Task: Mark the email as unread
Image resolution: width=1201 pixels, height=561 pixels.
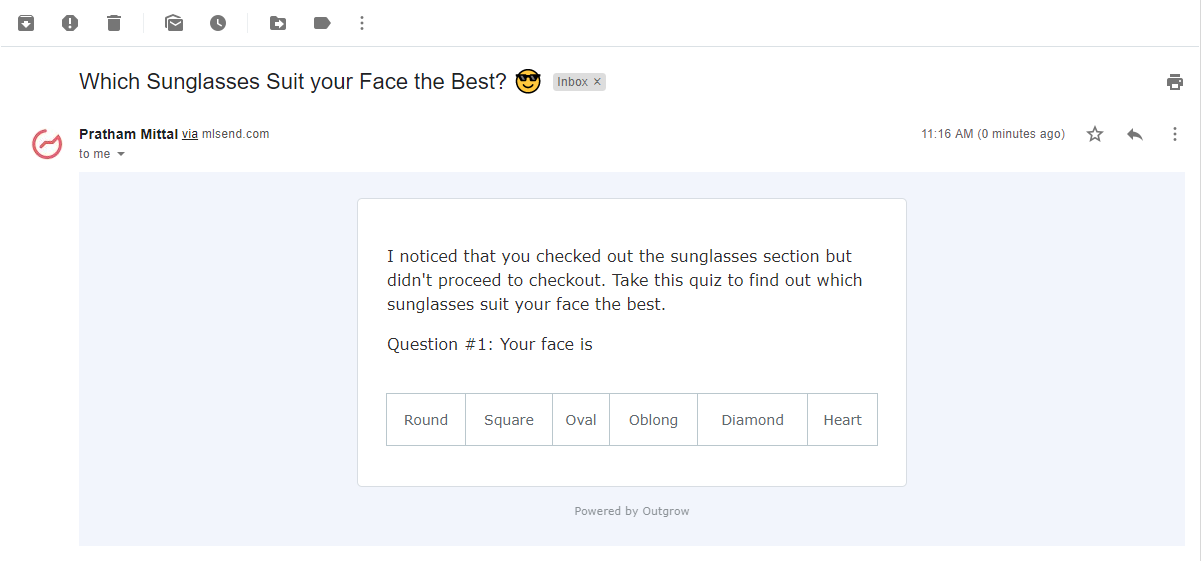Action: (x=174, y=23)
